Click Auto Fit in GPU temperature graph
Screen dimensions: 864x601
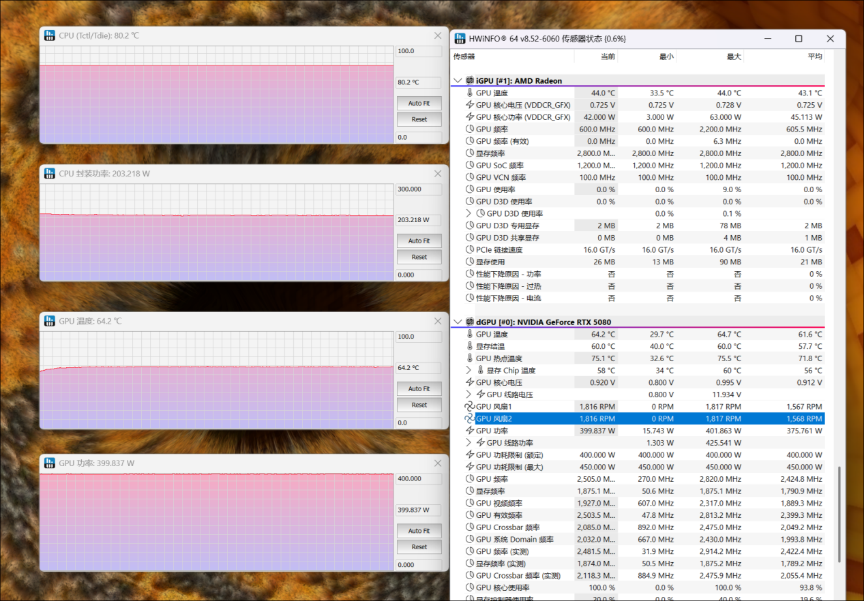click(x=419, y=388)
